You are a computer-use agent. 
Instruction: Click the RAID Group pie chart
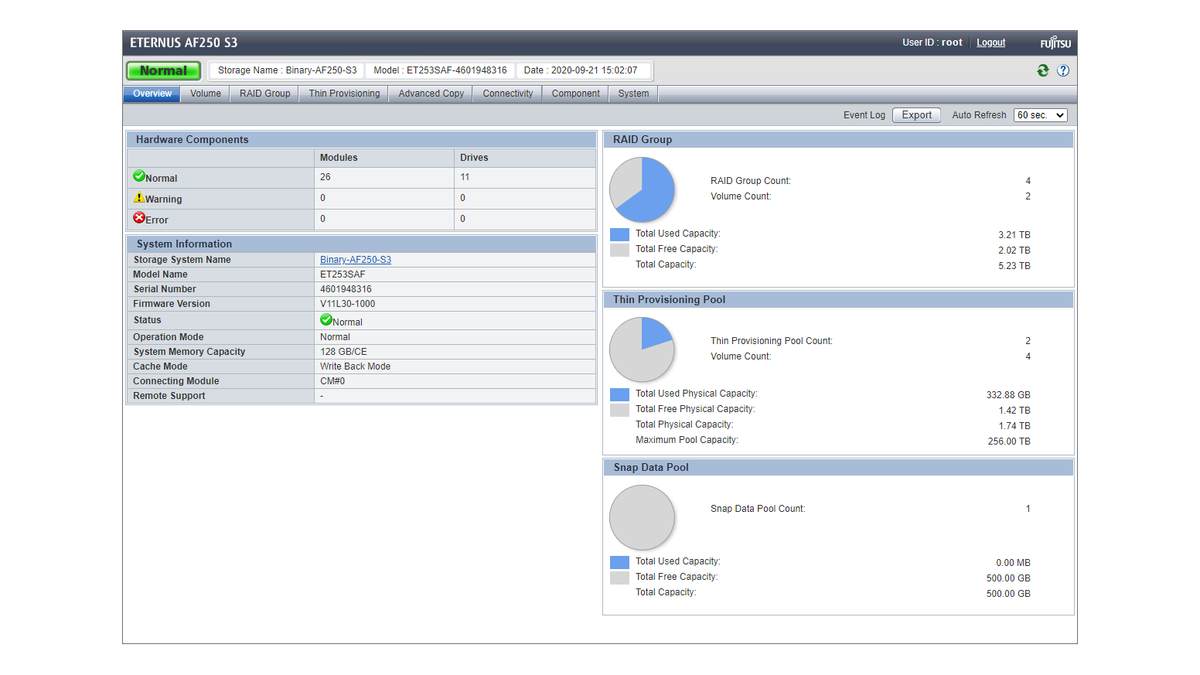(642, 188)
